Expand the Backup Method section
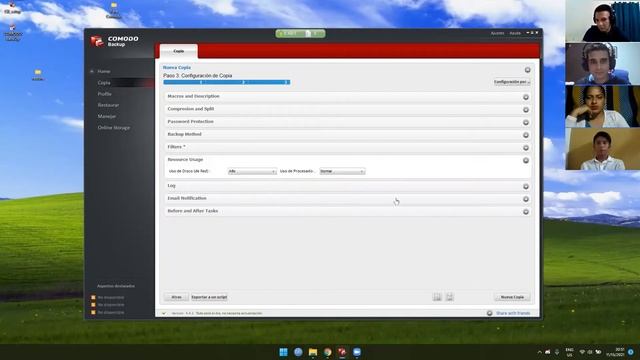Image resolution: width=640 pixels, height=360 pixels. tap(347, 135)
